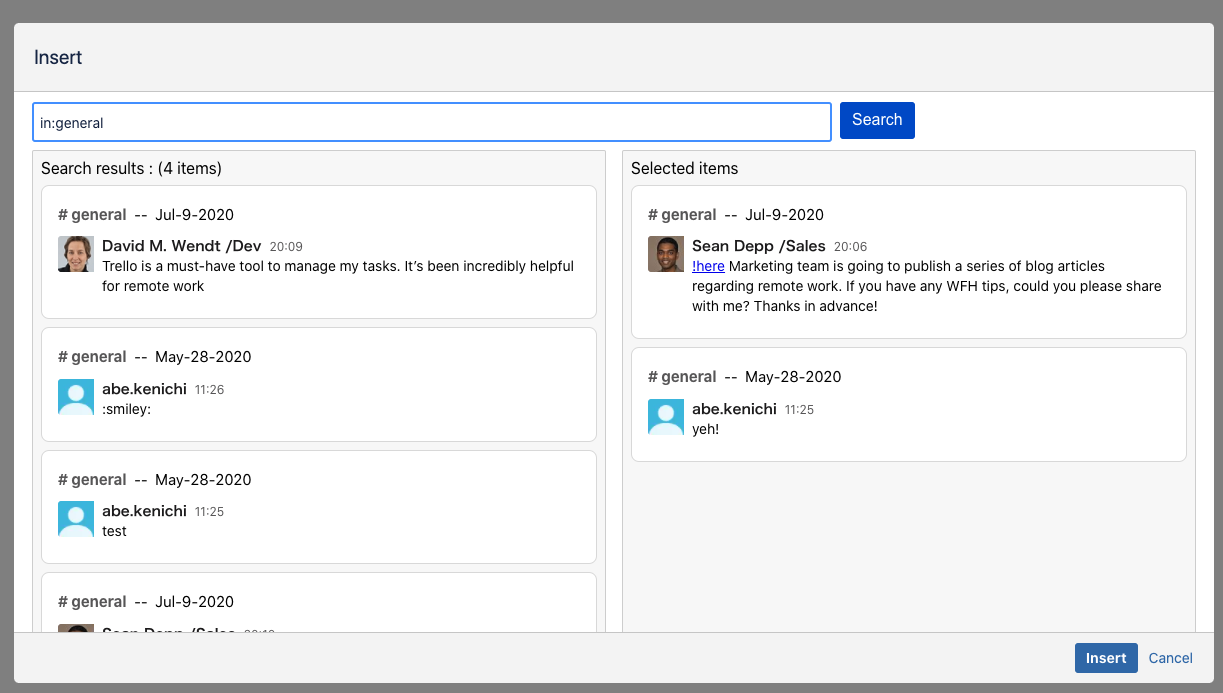Pick the test message text in search results

tap(114, 531)
